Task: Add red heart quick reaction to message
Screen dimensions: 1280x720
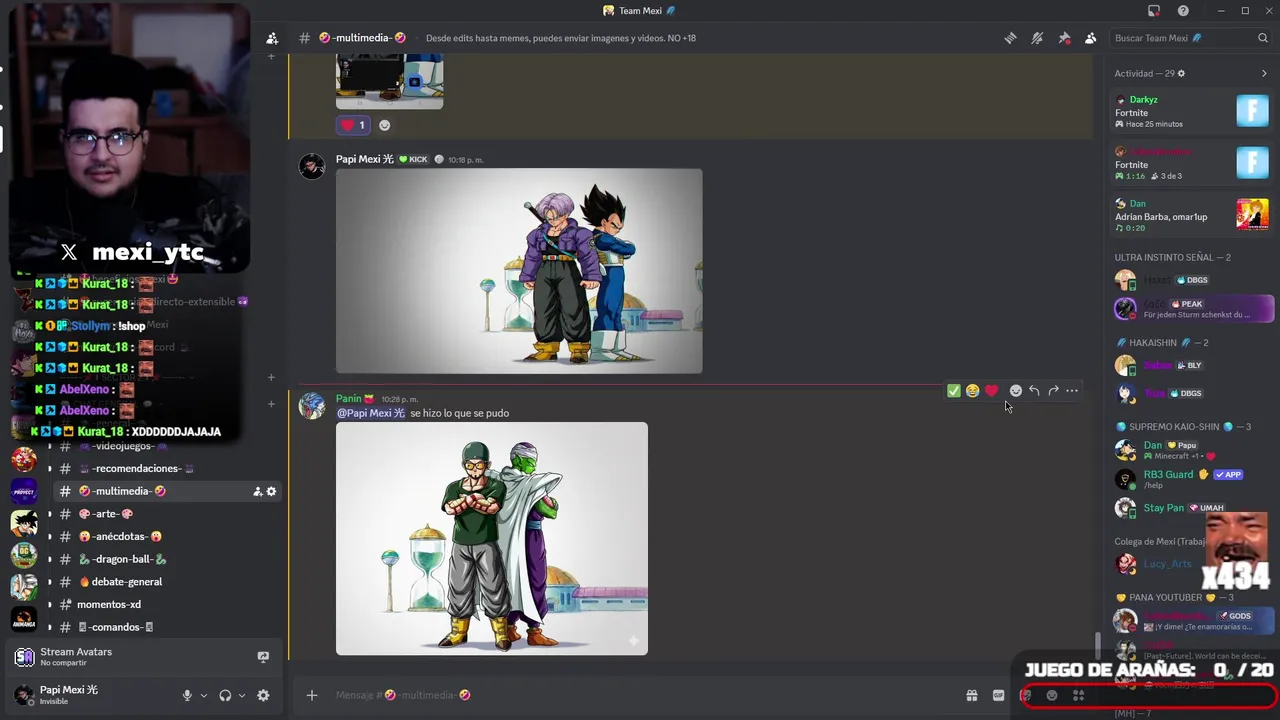Action: (991, 391)
